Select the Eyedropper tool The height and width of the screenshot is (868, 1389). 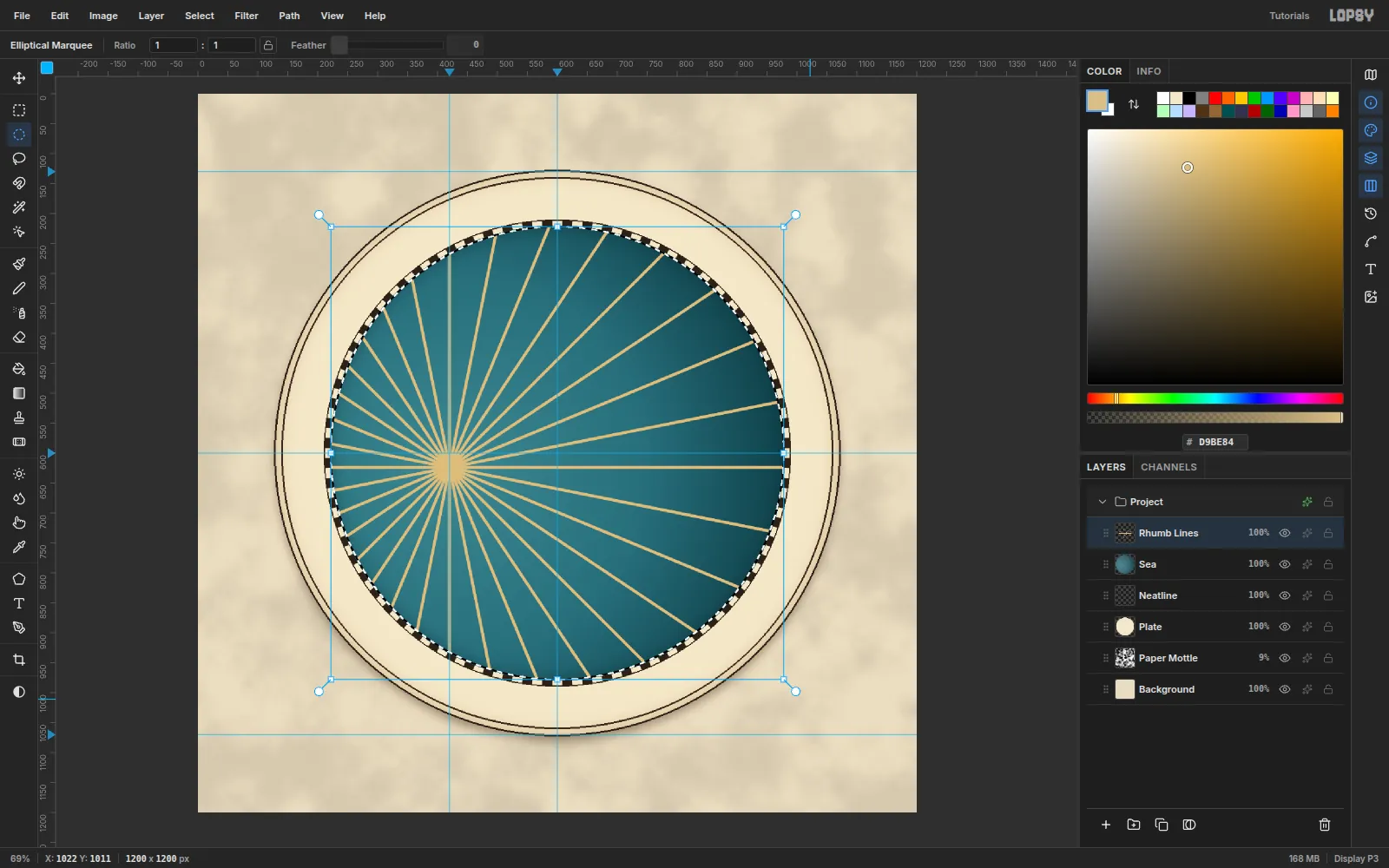[19, 547]
